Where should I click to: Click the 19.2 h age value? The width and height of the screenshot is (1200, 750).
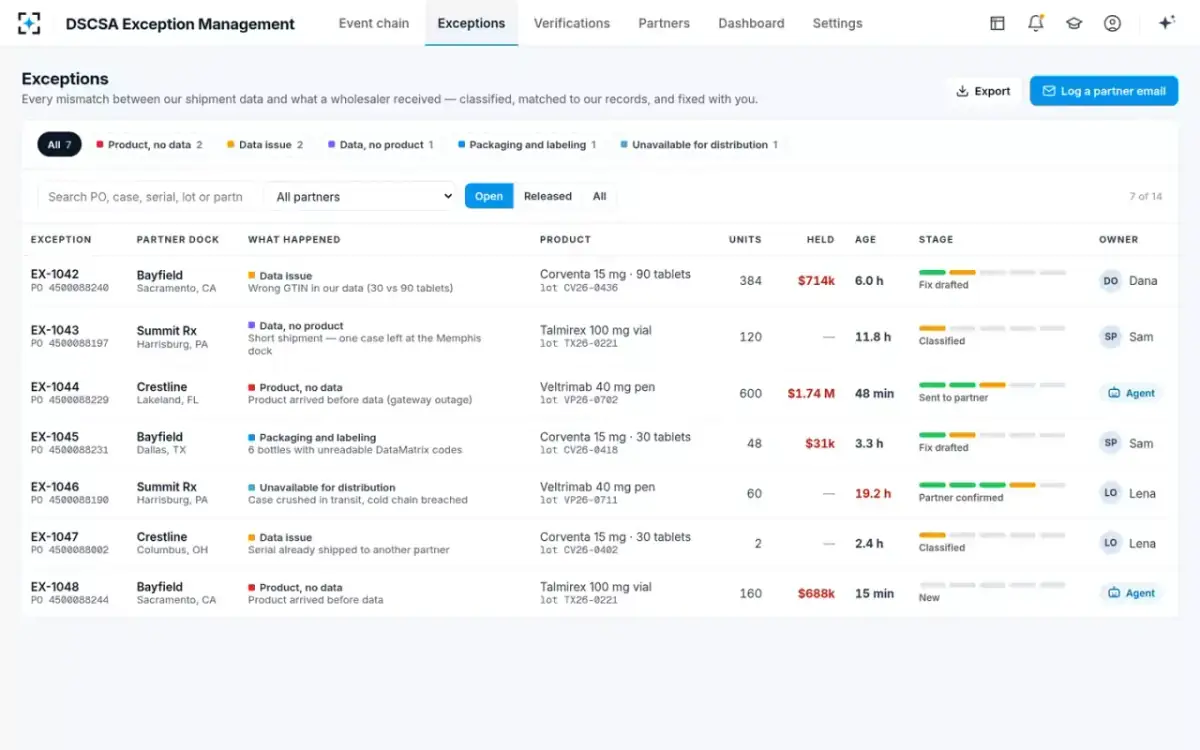click(x=873, y=493)
